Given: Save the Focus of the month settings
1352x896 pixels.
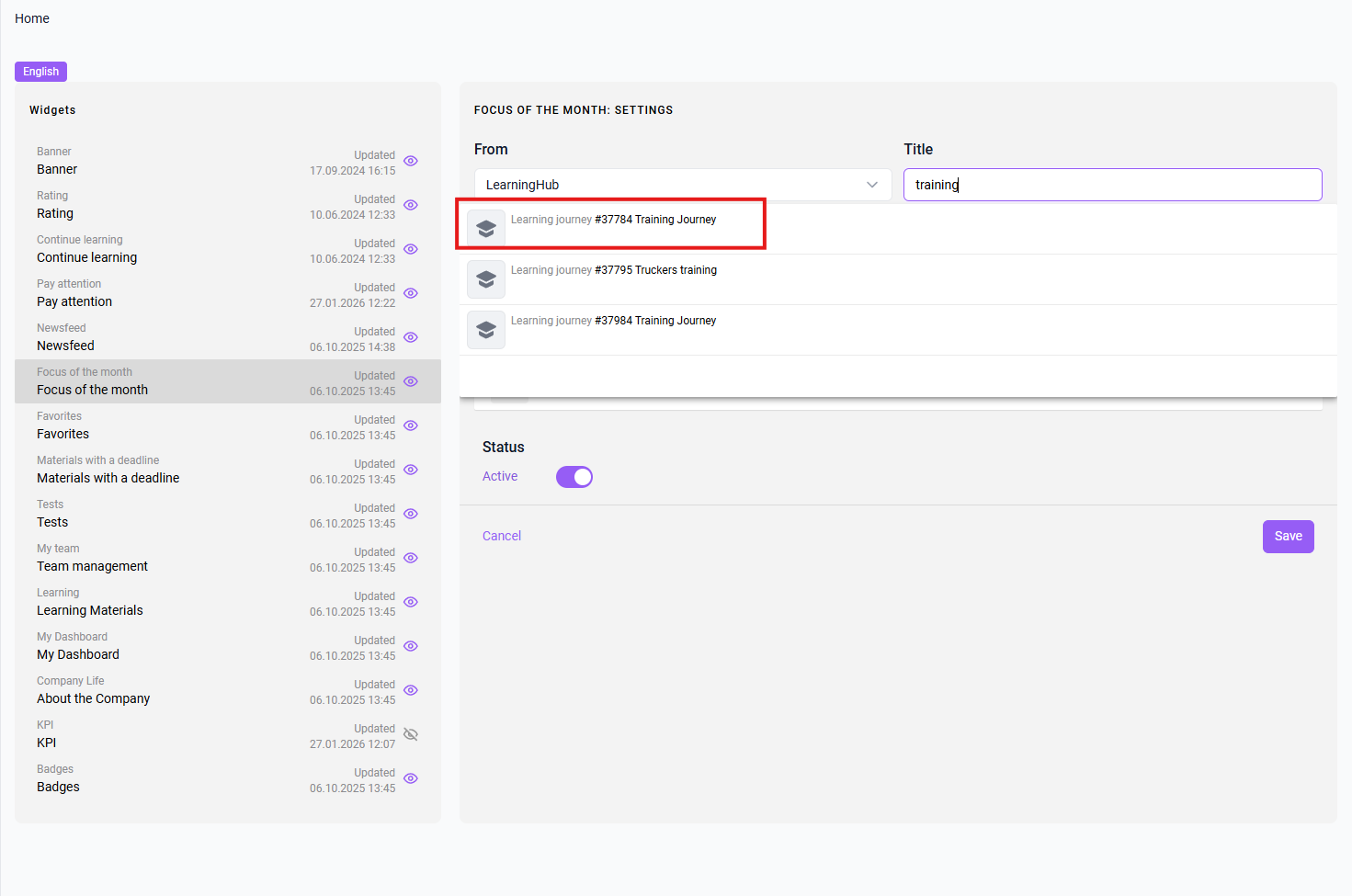Looking at the screenshot, I should (1289, 537).
